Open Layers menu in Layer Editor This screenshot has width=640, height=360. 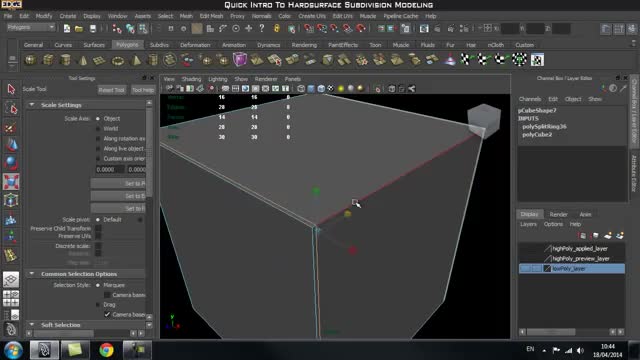coord(528,224)
